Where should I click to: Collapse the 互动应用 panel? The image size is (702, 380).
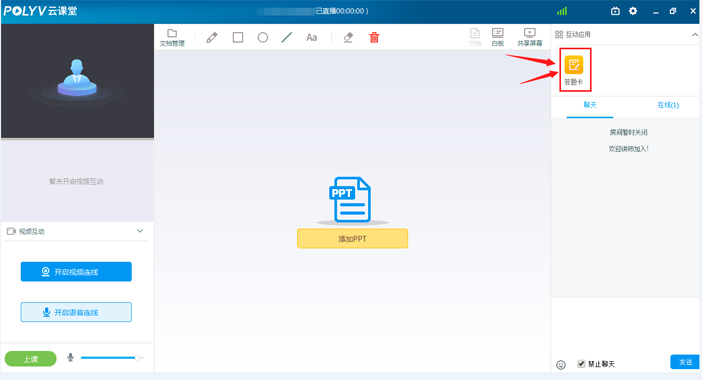(x=694, y=34)
